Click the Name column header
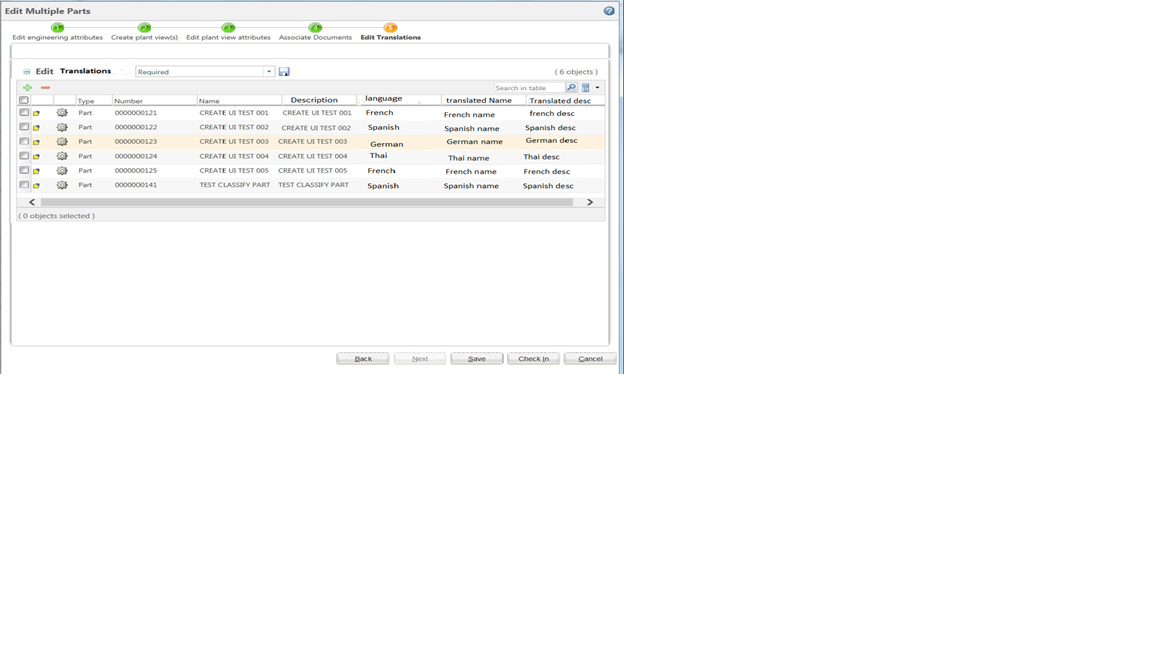 209,101
